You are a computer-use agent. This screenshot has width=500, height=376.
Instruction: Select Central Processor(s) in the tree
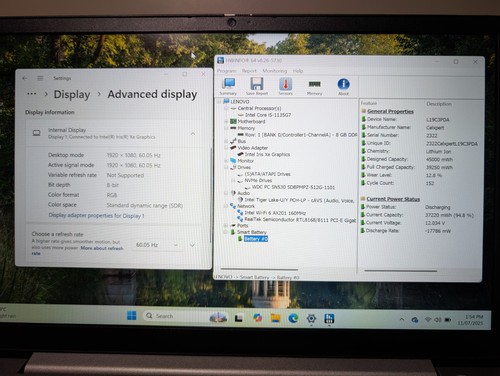click(259, 108)
